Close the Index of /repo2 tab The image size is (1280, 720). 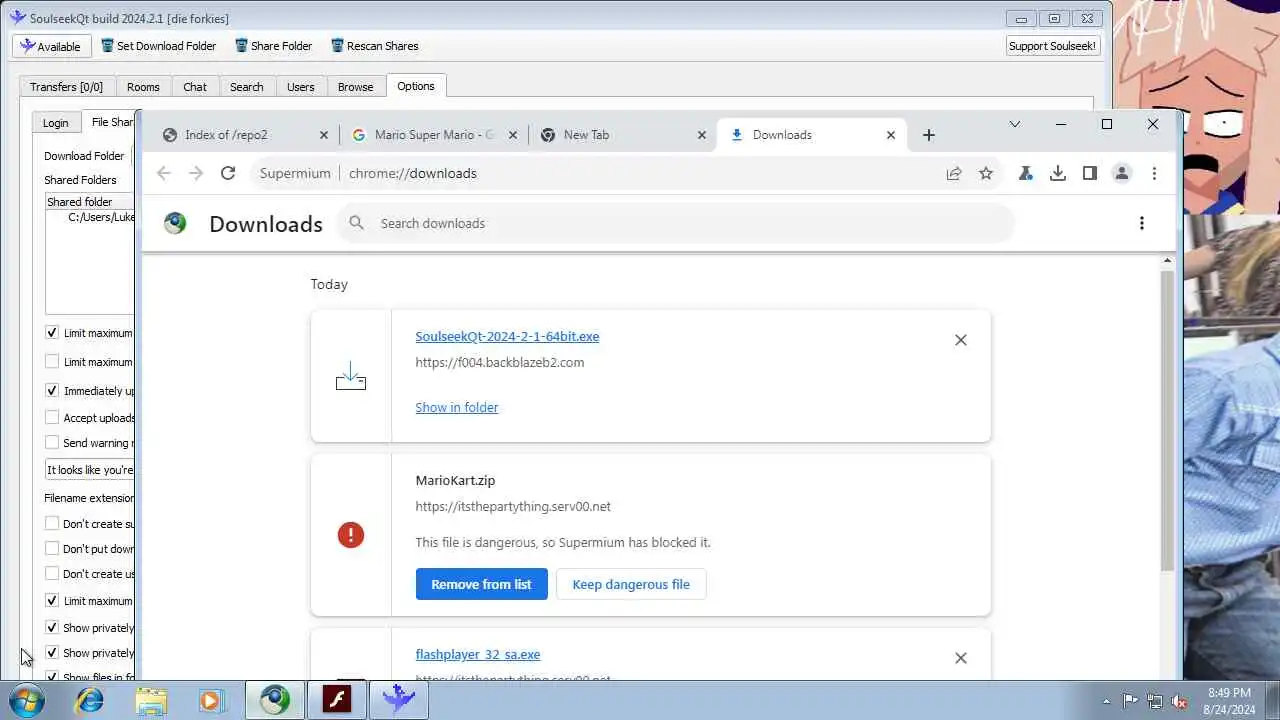pos(323,135)
